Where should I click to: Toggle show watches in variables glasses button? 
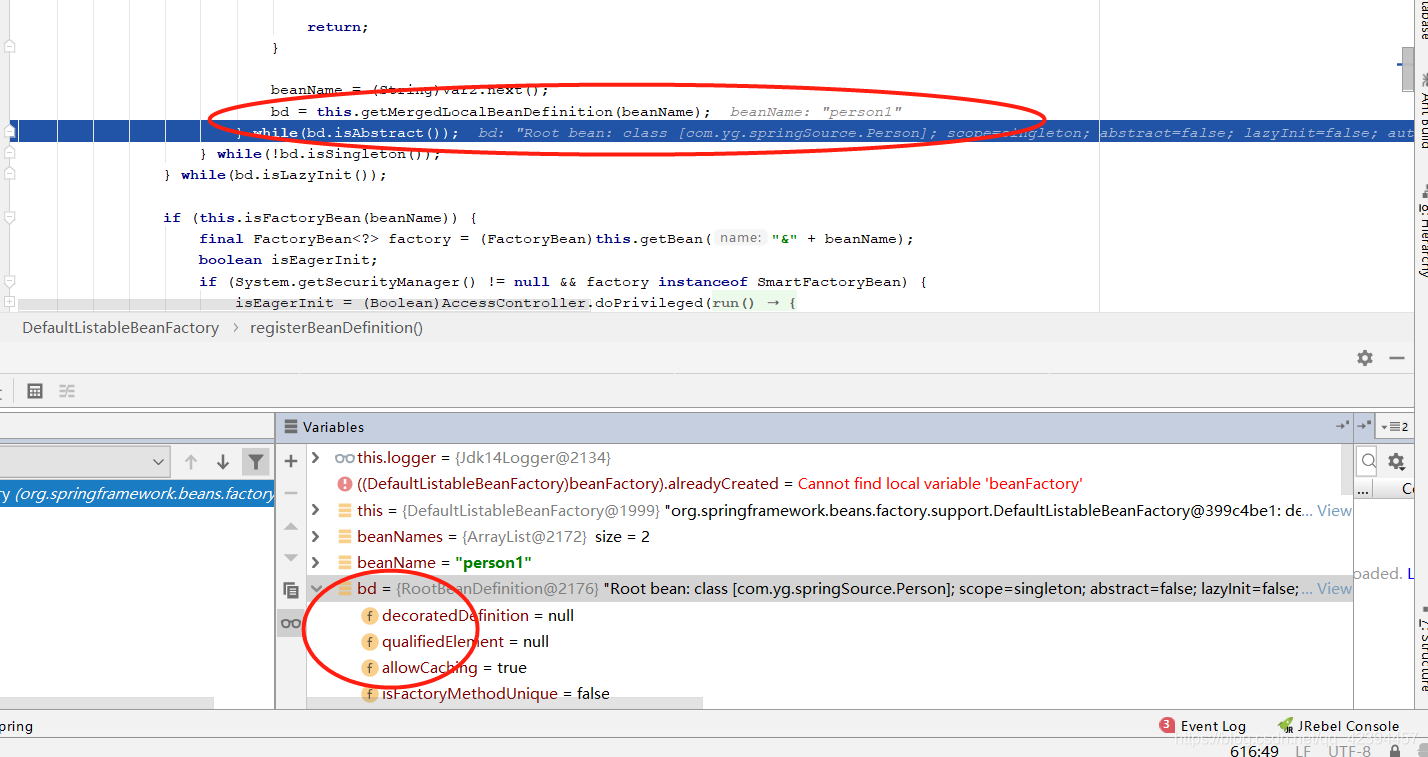click(291, 623)
